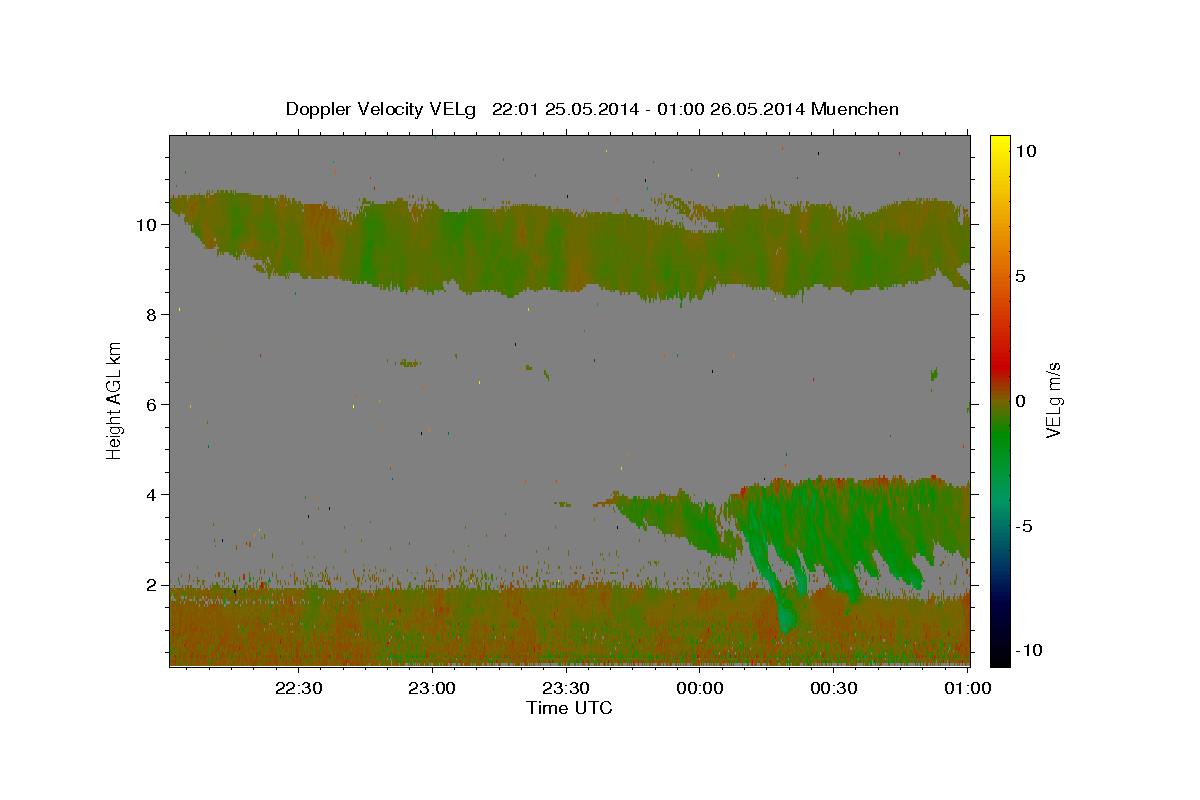1200x800 pixels.
Task: Select the '00:30' time axis label
Action: coord(834,688)
